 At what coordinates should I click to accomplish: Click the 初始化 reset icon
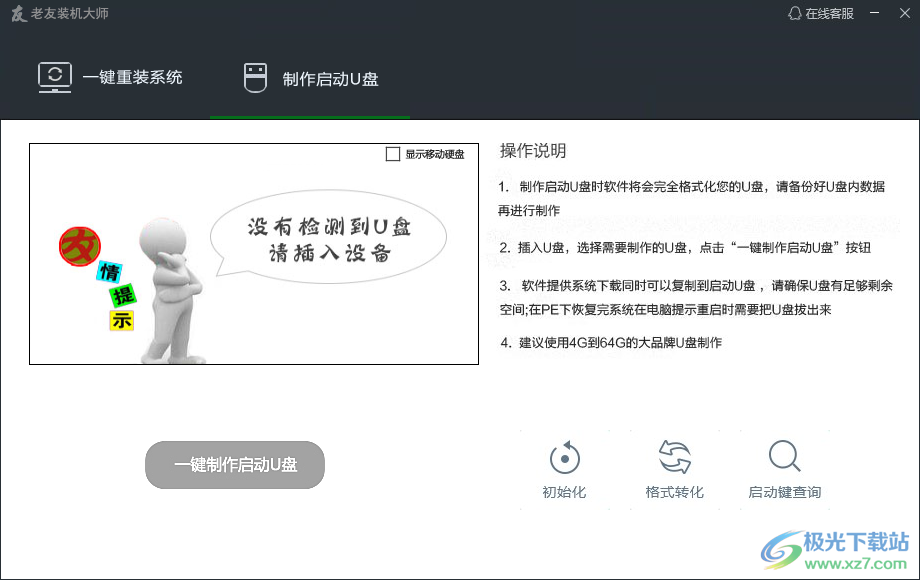[564, 457]
